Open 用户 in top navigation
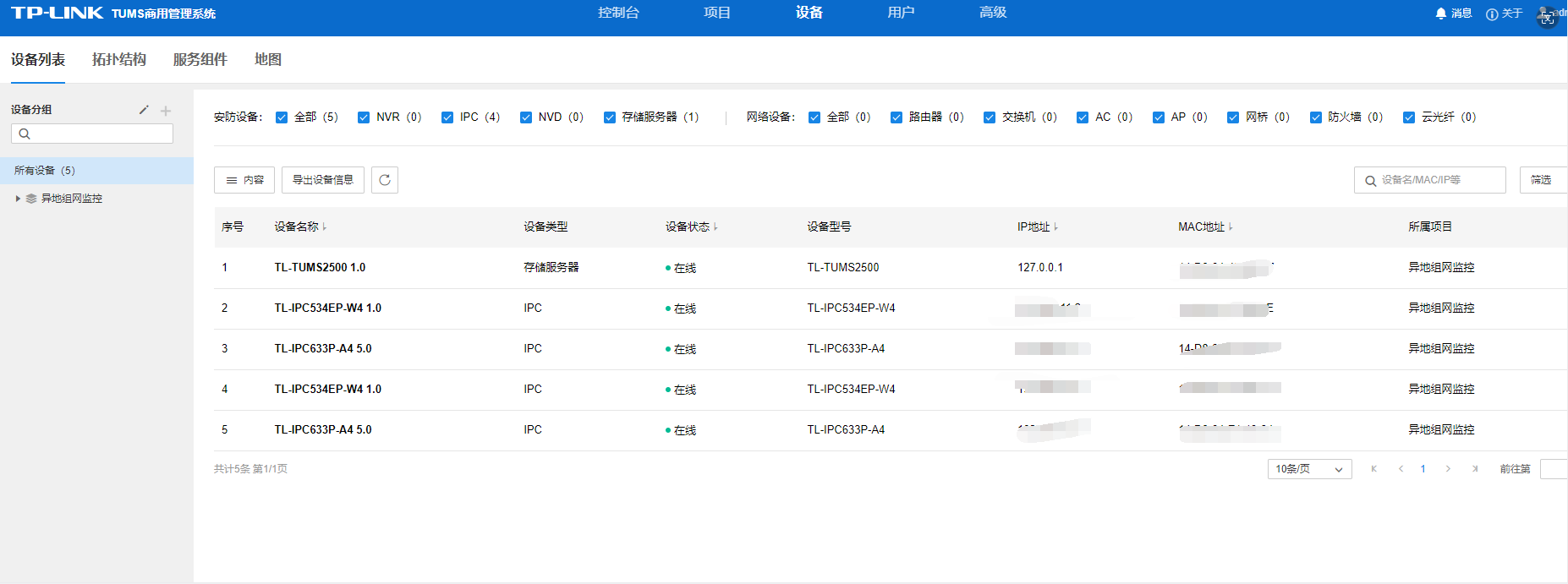This screenshot has height=584, width=1568. click(901, 13)
